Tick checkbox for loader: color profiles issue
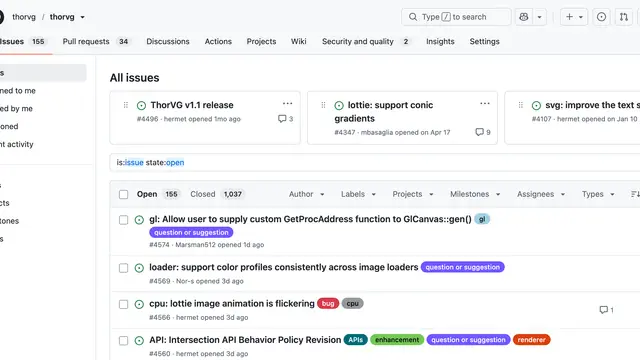640x360 pixels. click(123, 268)
